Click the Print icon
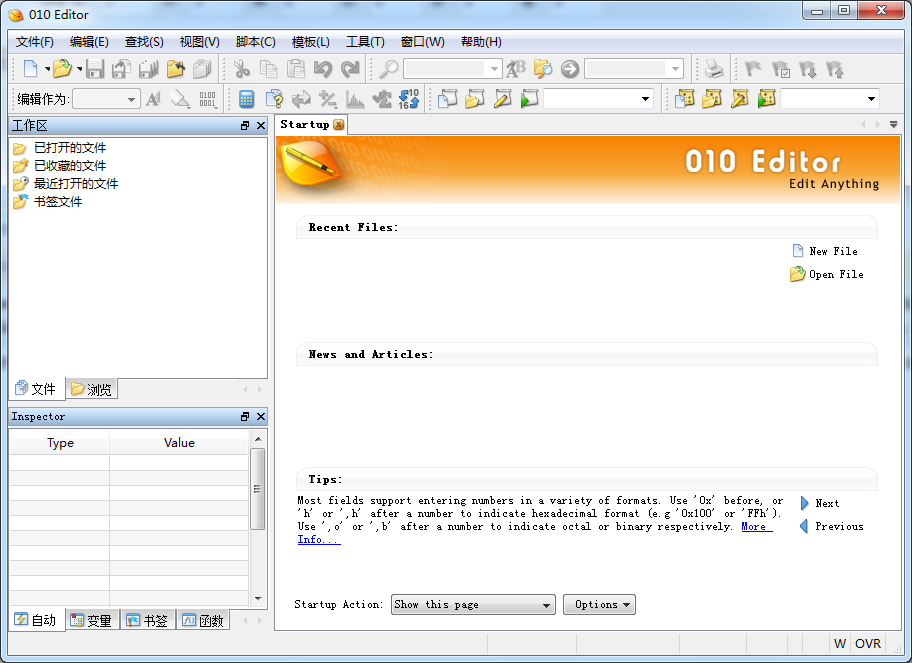Image resolution: width=912 pixels, height=663 pixels. point(713,69)
